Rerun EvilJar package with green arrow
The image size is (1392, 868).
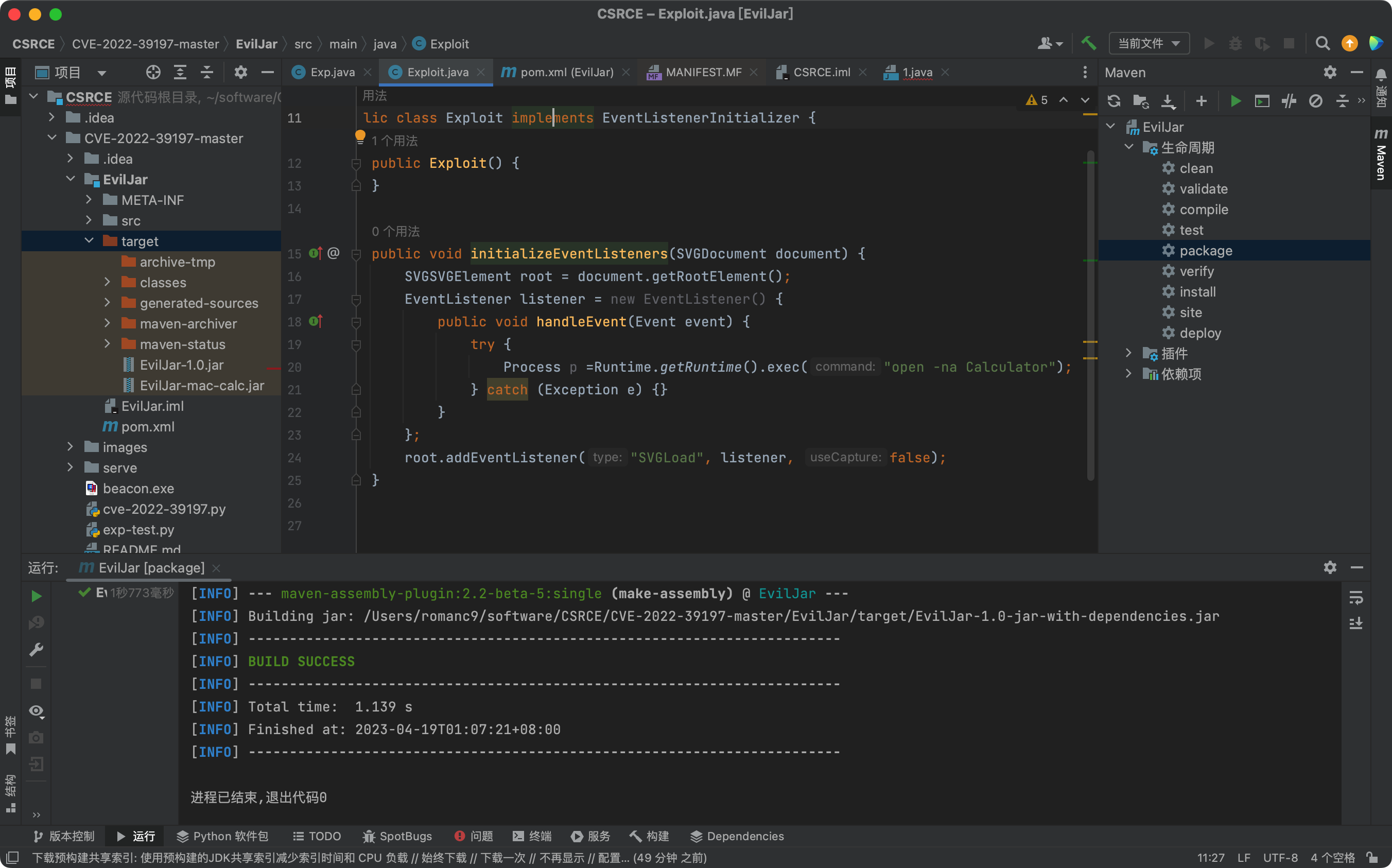coord(36,597)
